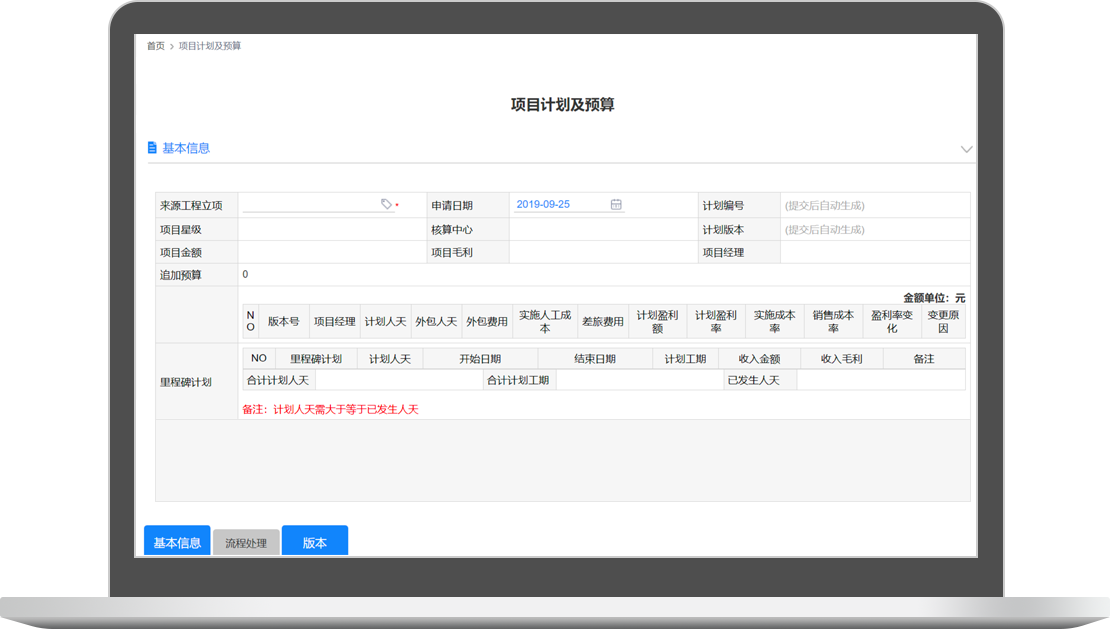Screen dimensions: 1110x629
Task: Click the document icon next to 基本信息
Action: 152,148
